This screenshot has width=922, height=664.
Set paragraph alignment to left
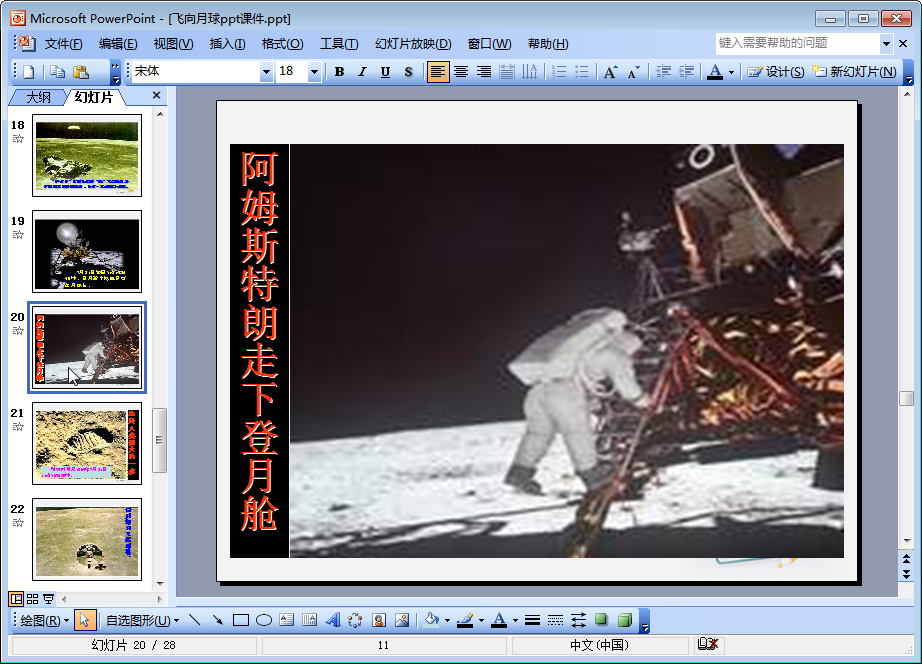tap(437, 72)
